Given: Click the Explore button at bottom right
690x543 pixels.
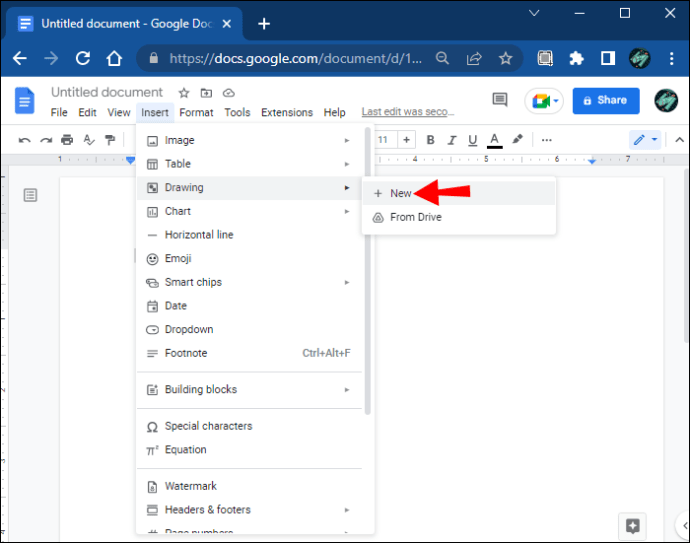Looking at the screenshot, I should [631, 525].
